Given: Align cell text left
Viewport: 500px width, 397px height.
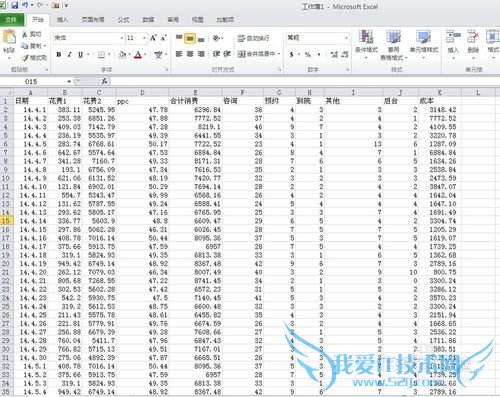Looking at the screenshot, I should [179, 54].
